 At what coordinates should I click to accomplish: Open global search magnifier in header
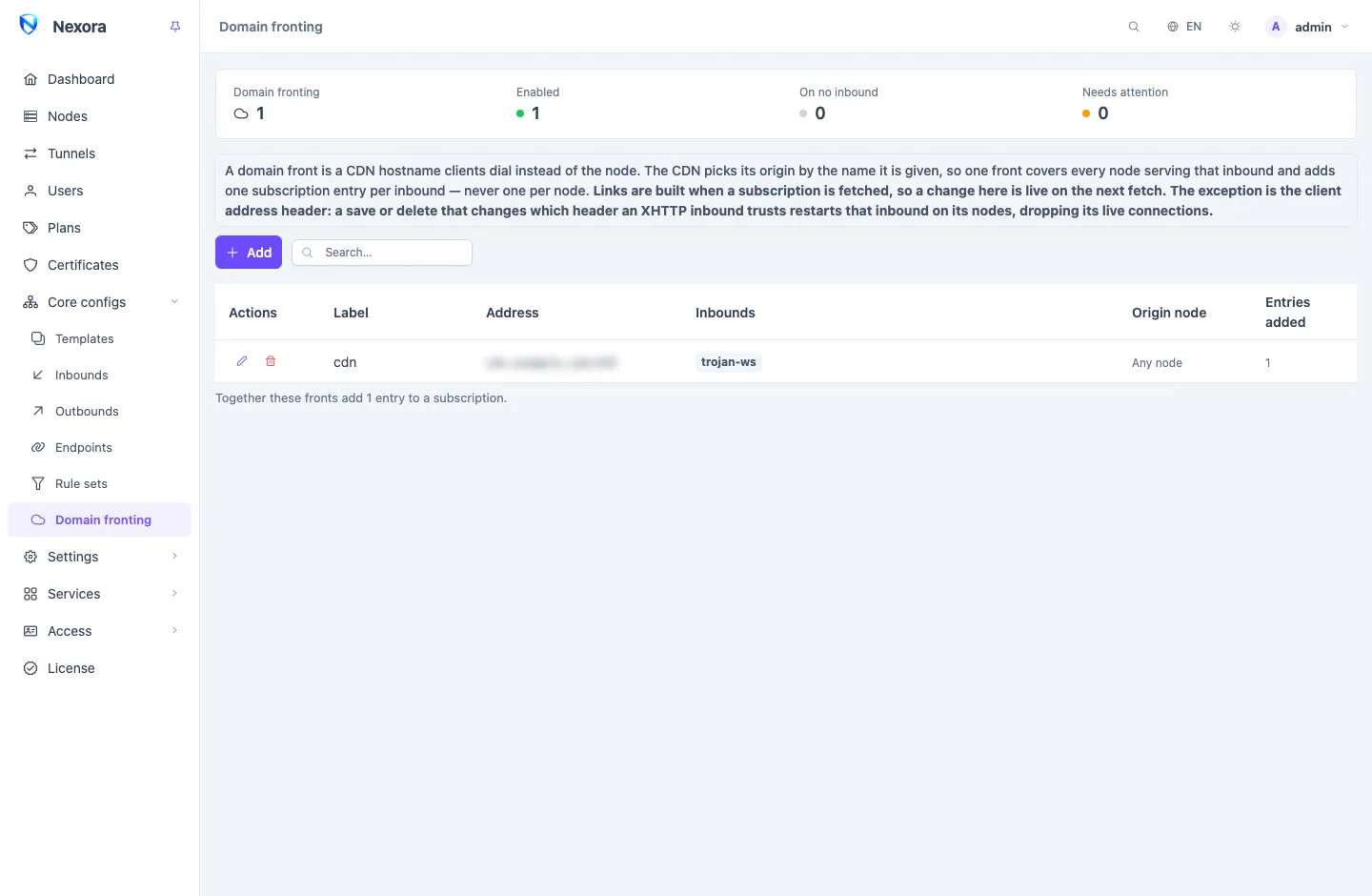[1134, 27]
